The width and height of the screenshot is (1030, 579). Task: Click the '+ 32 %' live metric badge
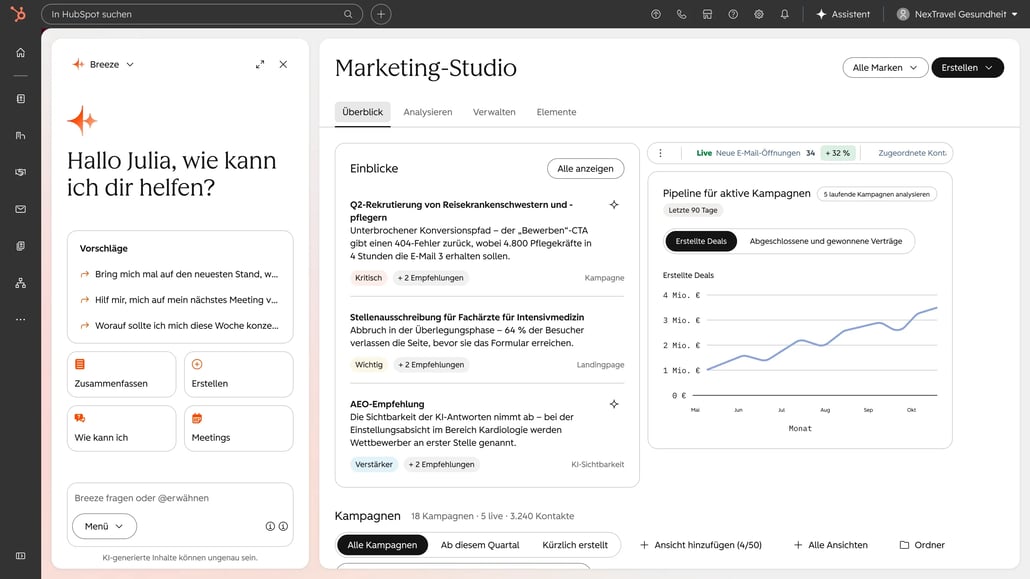coord(838,153)
